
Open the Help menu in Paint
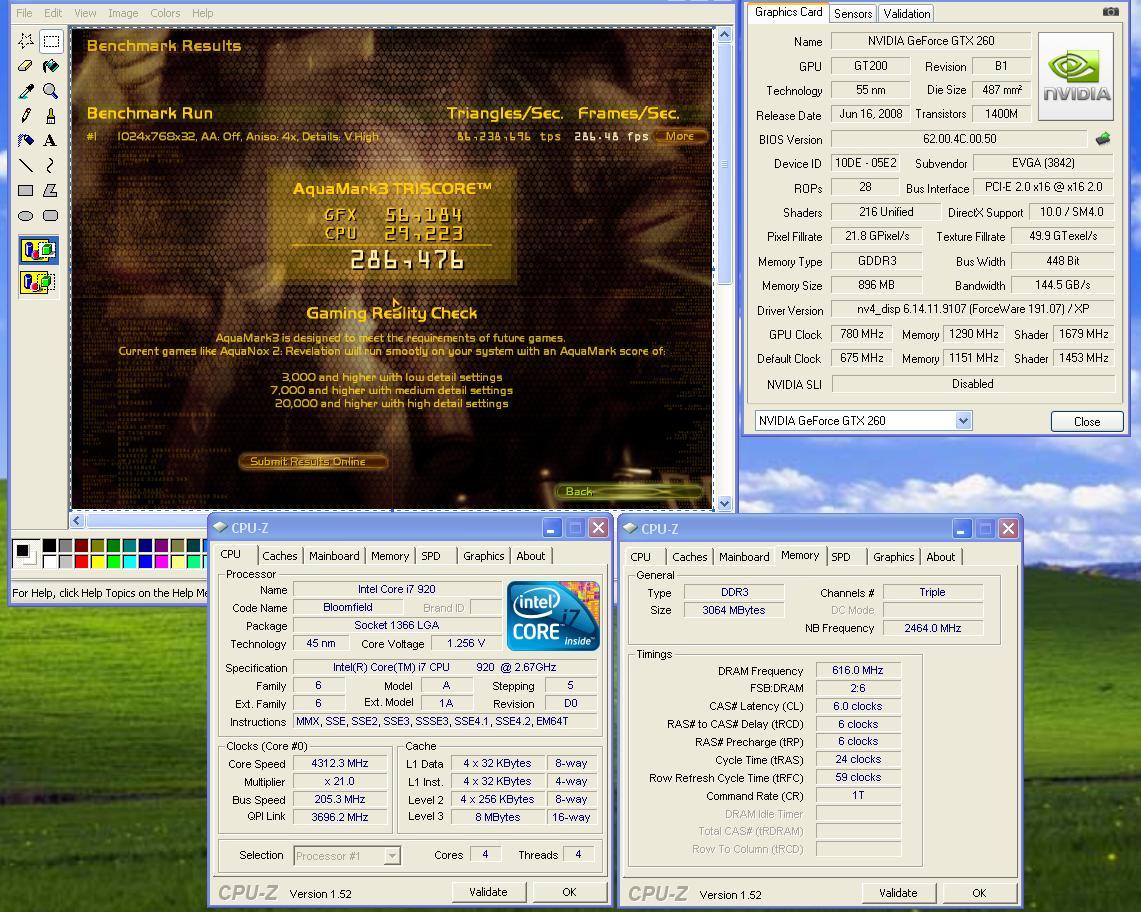click(202, 13)
